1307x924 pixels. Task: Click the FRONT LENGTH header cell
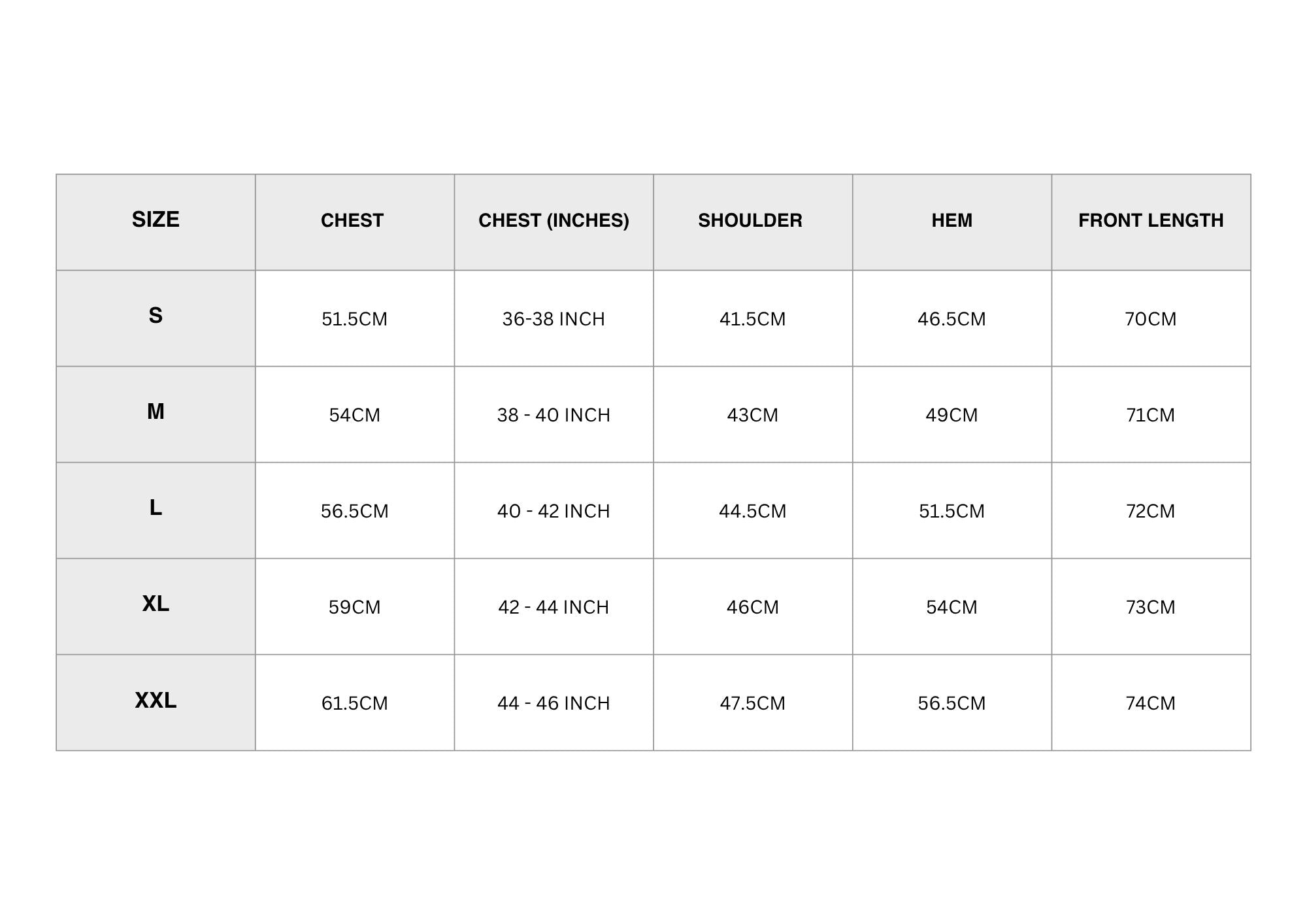[1151, 221]
